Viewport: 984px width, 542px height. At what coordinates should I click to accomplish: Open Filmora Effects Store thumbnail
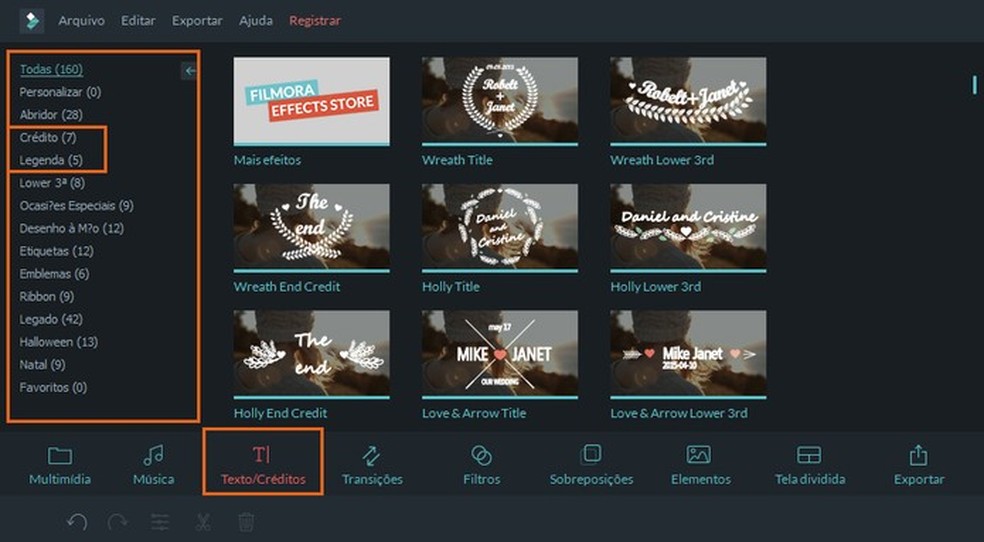(311, 101)
